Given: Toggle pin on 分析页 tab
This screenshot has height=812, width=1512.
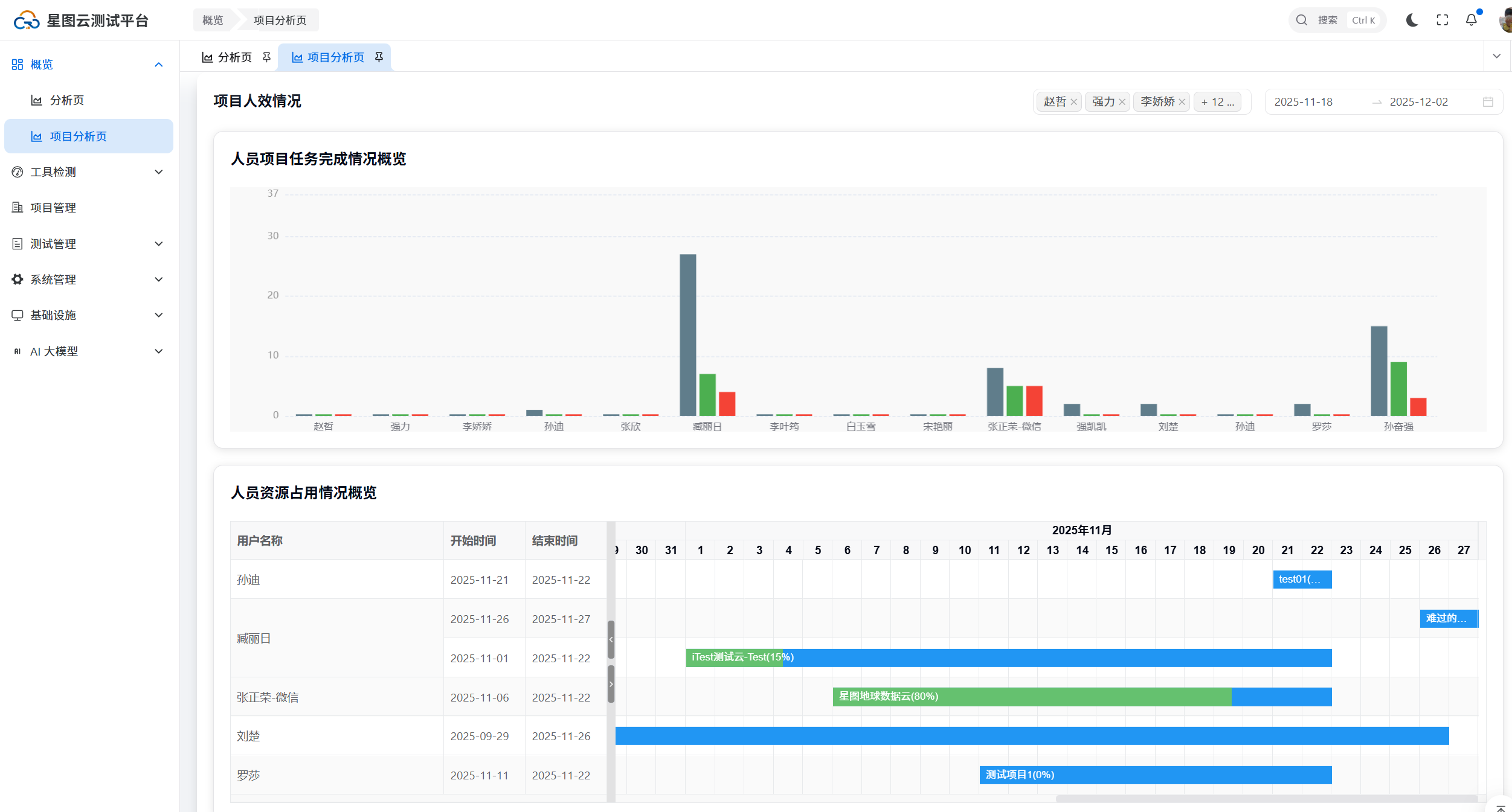Looking at the screenshot, I should (266, 57).
